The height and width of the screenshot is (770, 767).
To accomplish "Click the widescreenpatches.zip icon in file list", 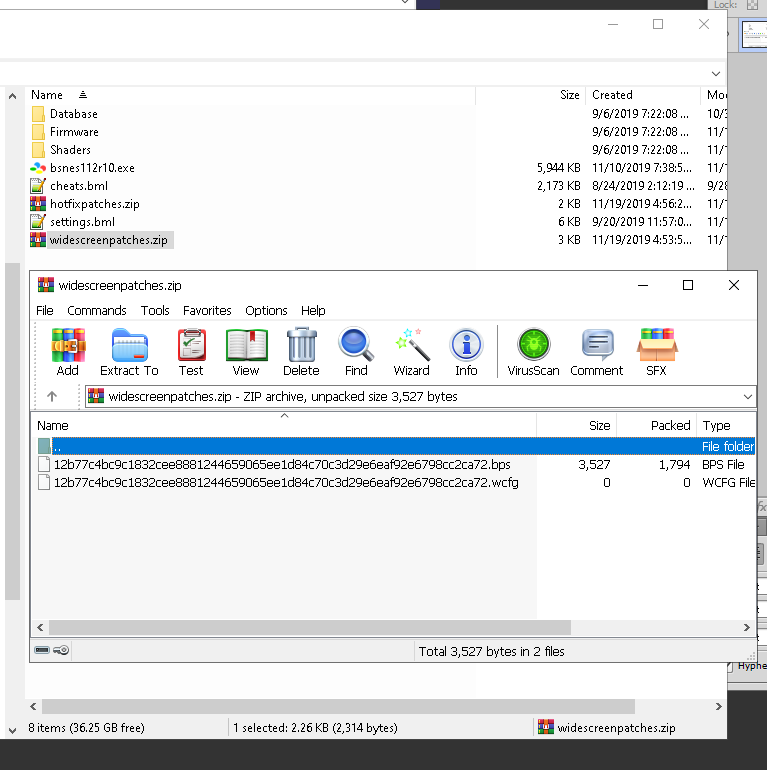I will pyautogui.click(x=38, y=240).
